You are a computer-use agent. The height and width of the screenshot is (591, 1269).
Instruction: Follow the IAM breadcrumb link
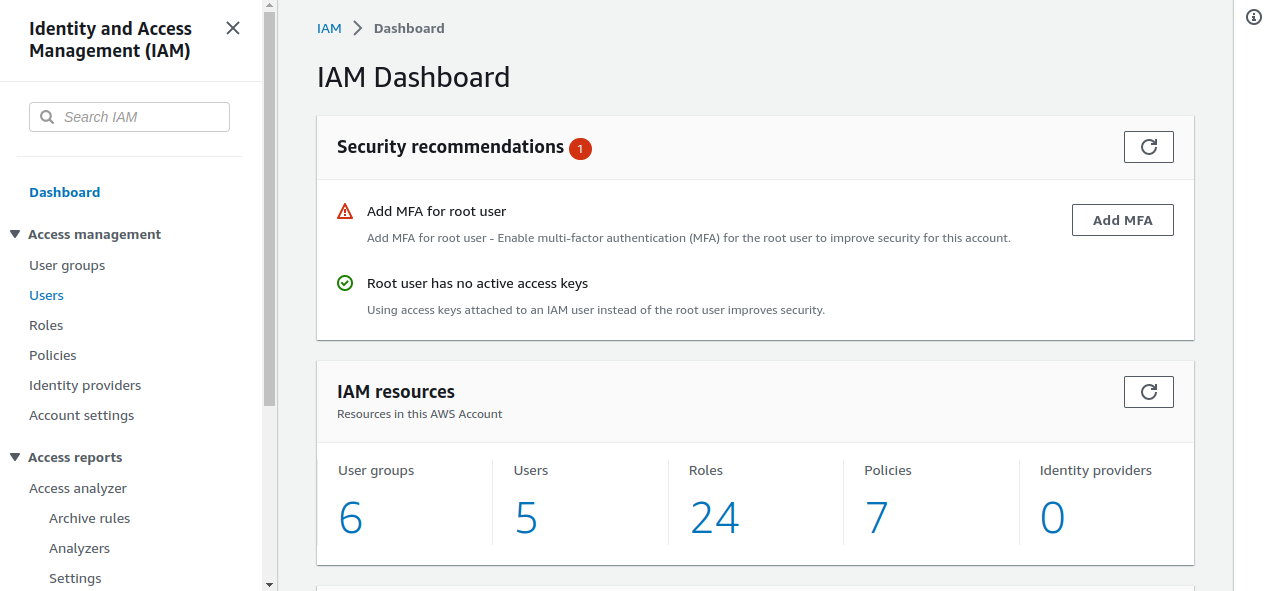[x=329, y=28]
